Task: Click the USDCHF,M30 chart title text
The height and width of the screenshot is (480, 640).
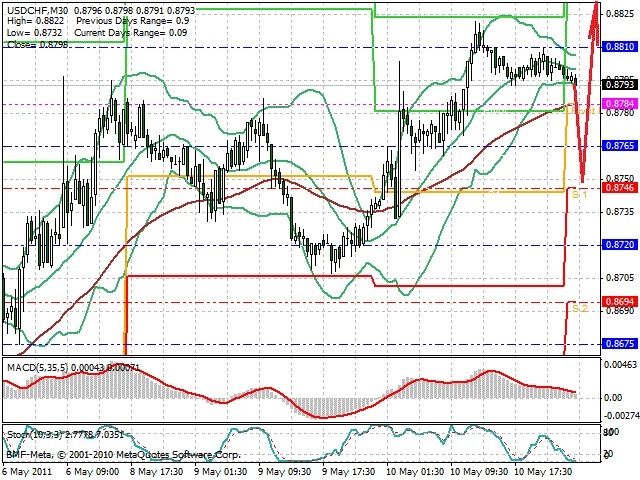Action: [38, 9]
